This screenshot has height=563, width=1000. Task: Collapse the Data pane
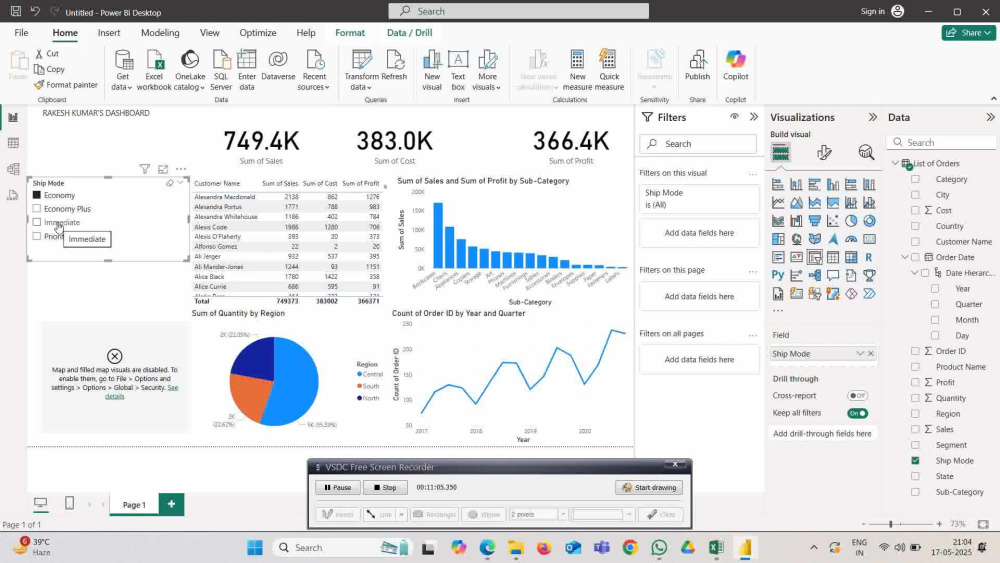pyautogui.click(x=990, y=117)
